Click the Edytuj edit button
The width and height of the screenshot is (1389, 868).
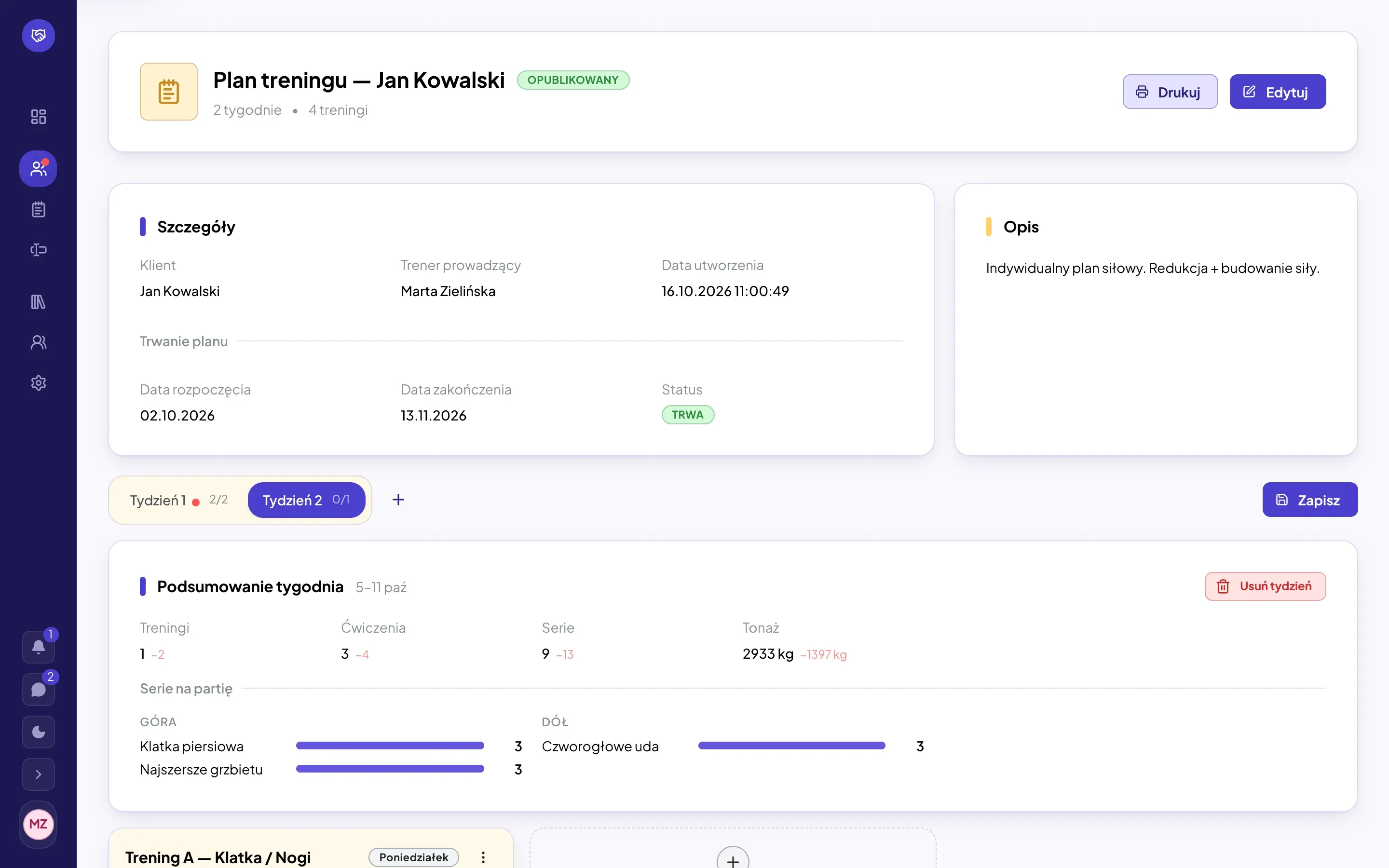[1278, 92]
